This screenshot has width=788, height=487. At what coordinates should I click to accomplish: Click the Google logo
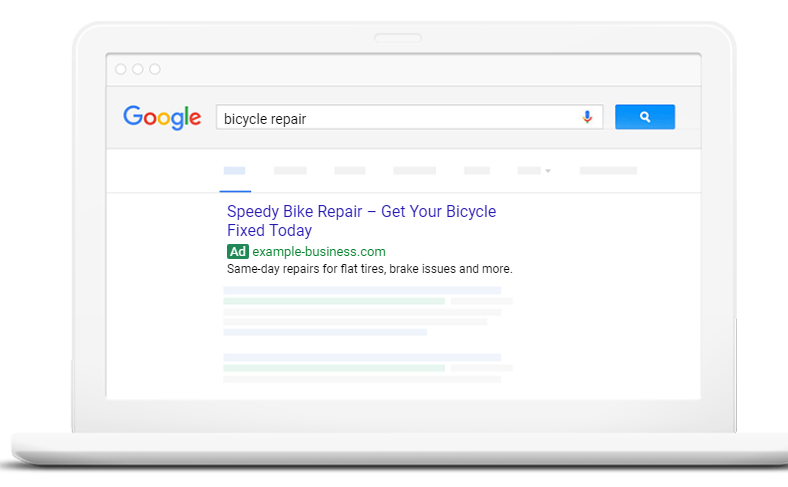click(162, 117)
